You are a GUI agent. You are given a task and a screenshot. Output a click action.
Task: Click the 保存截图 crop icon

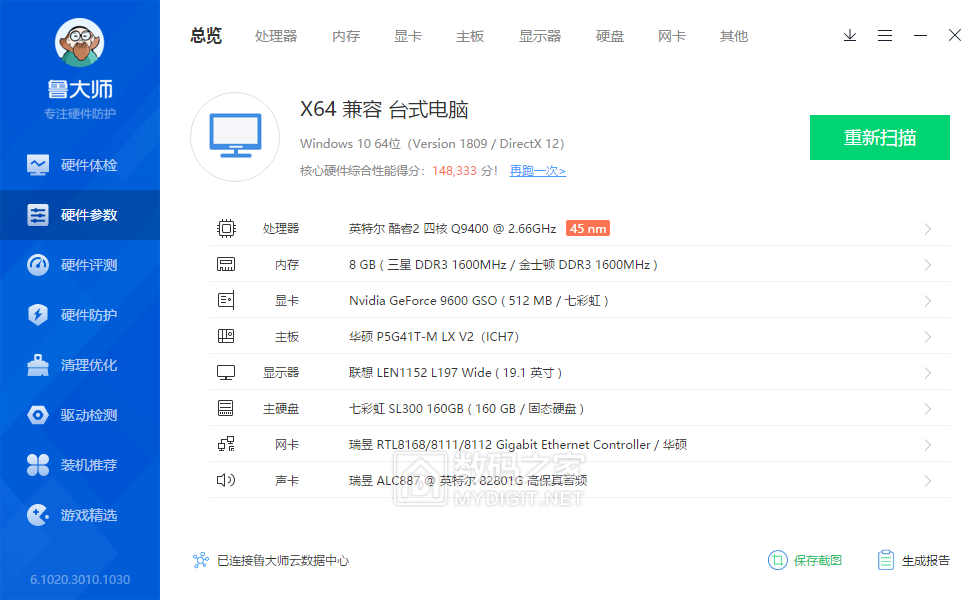tap(778, 560)
